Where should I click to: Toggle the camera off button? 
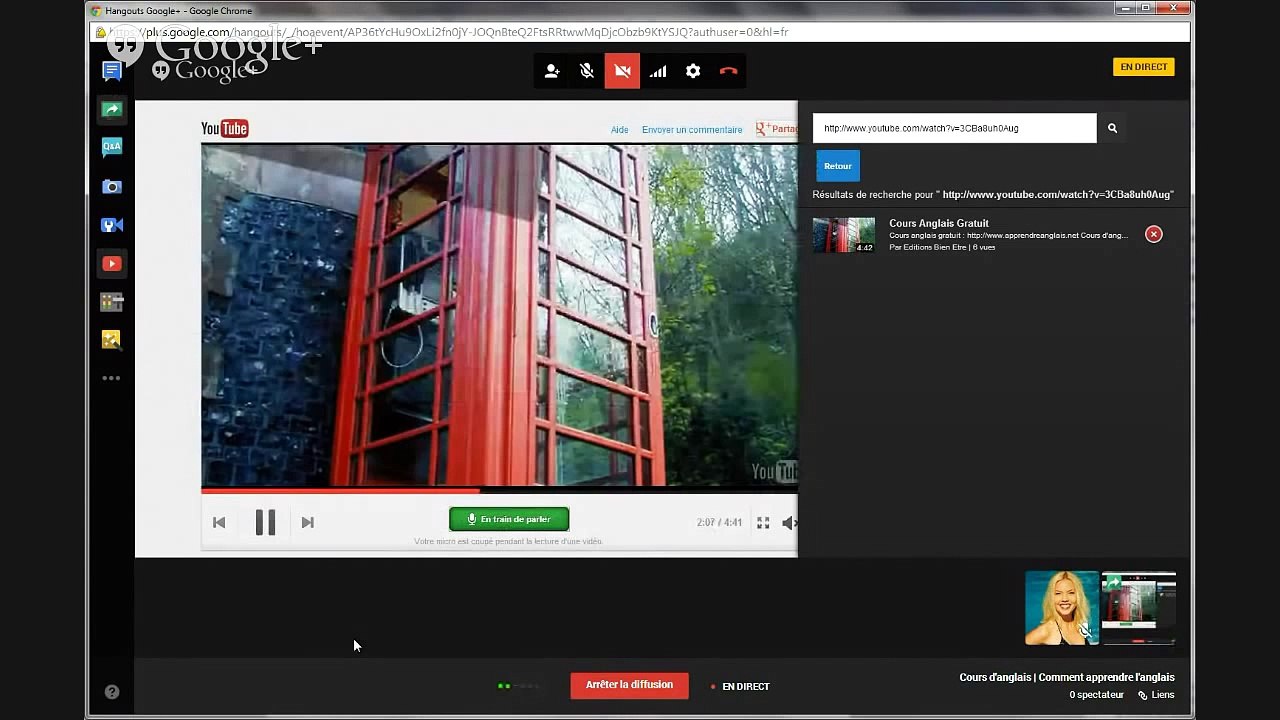tap(622, 71)
